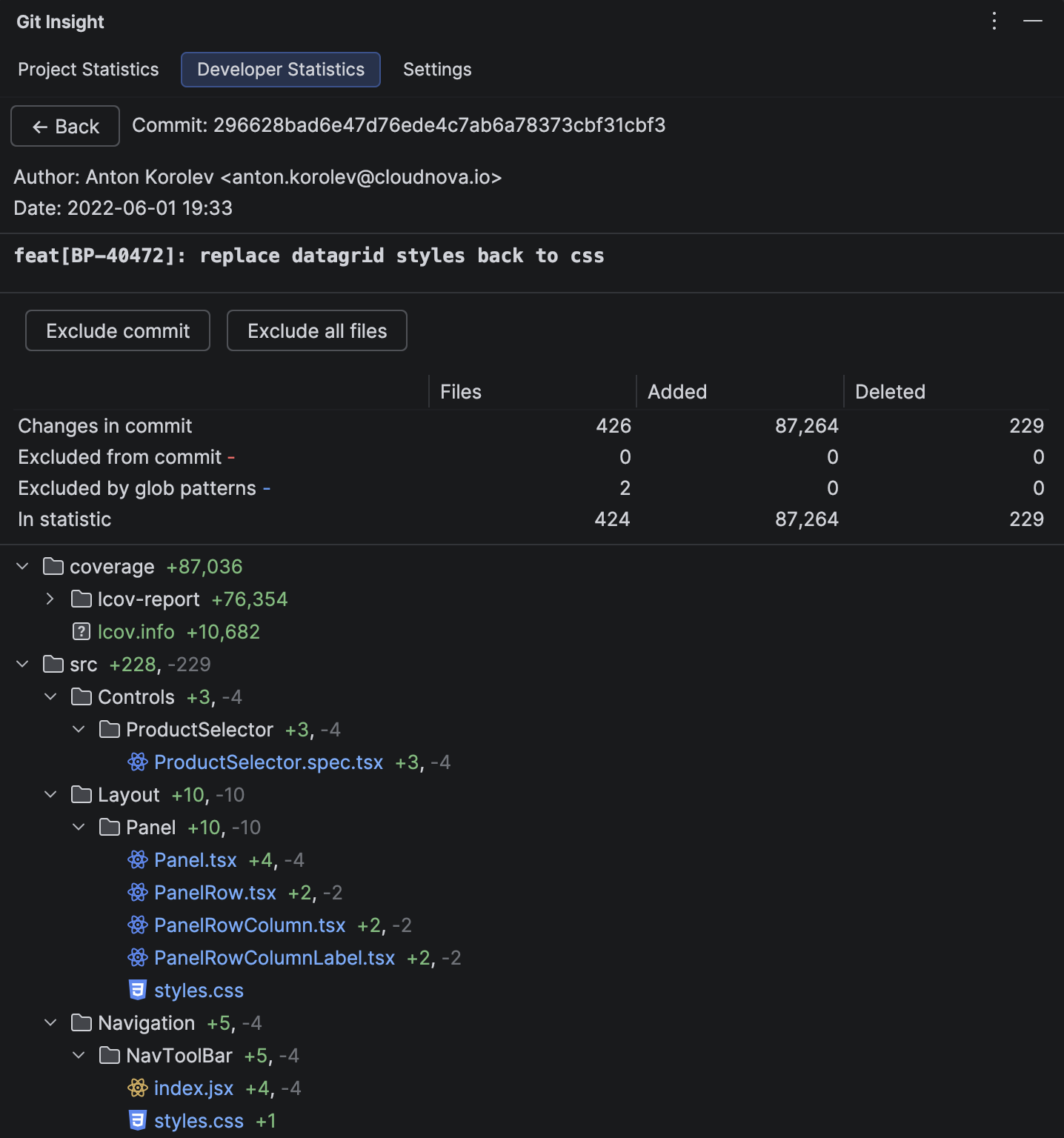This screenshot has width=1064, height=1138.
Task: Click the Exclude all files button
Action: (x=316, y=330)
